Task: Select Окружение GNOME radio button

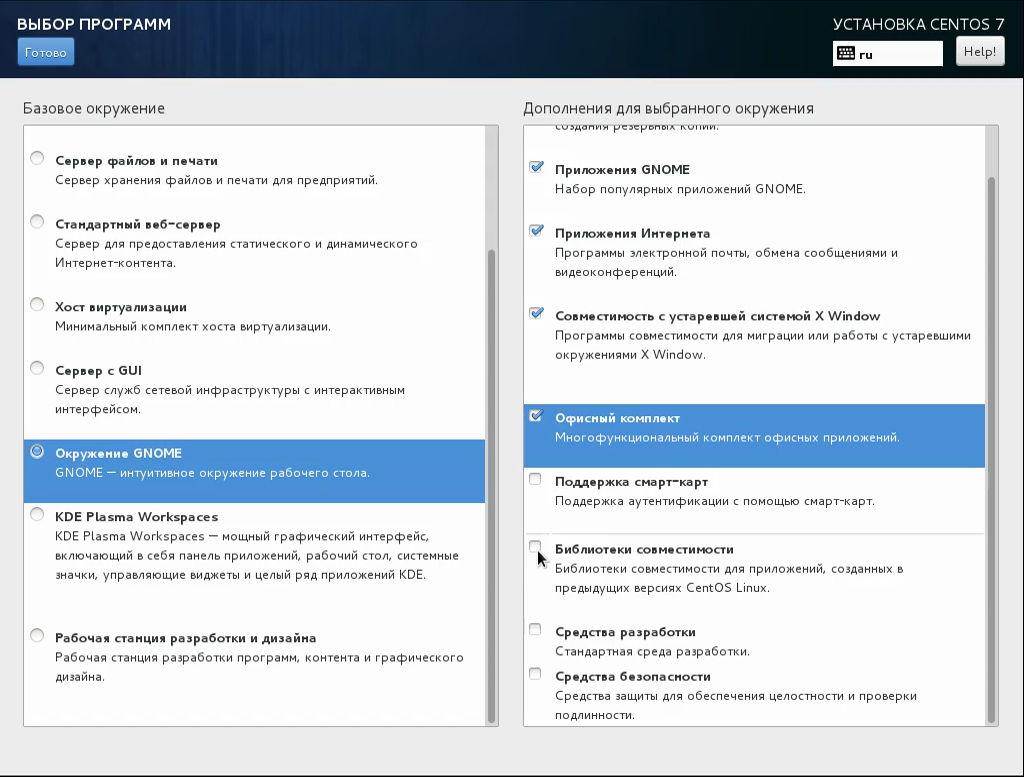Action: click(37, 451)
